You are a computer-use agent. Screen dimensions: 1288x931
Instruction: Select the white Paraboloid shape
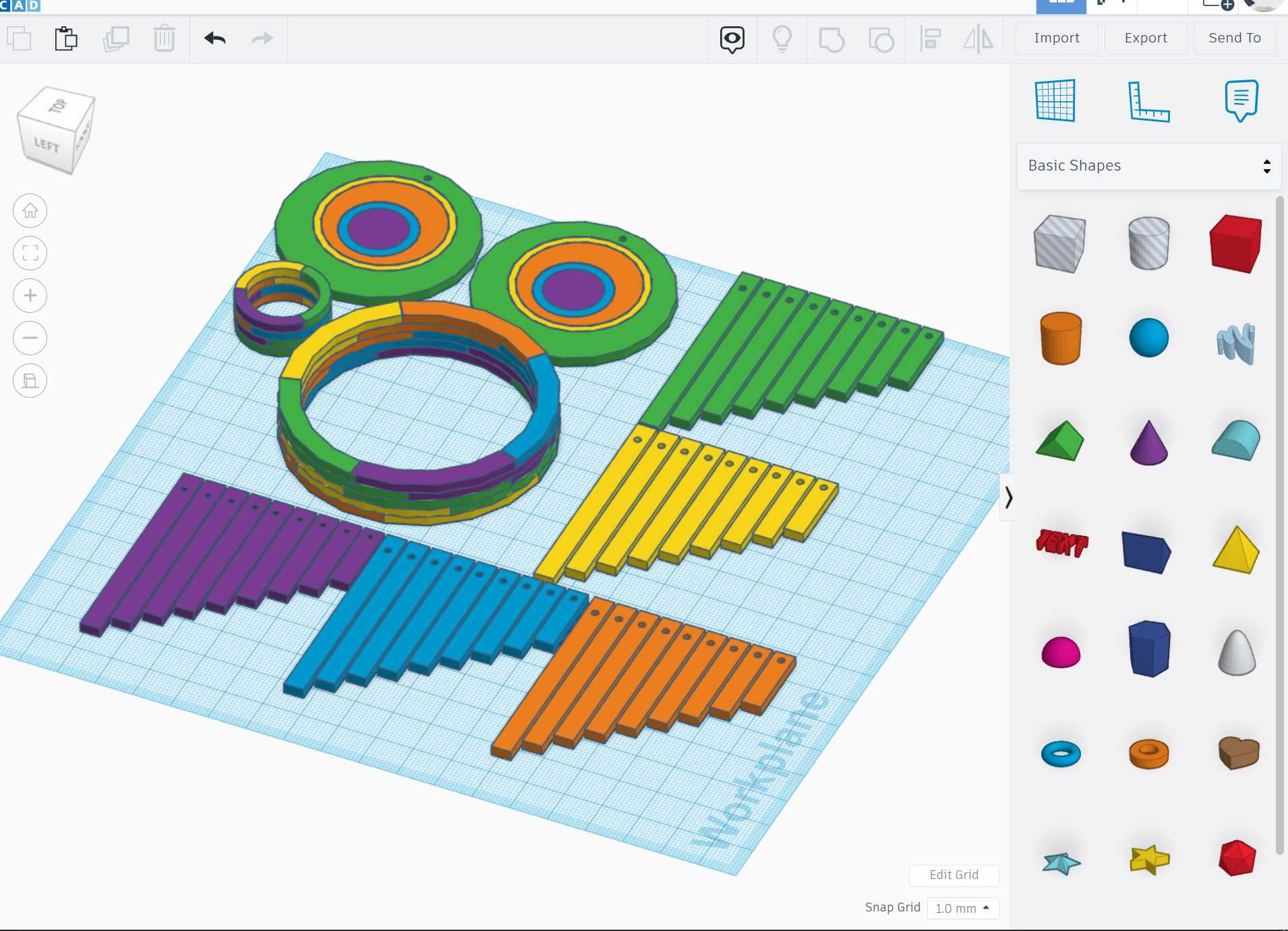click(x=1237, y=652)
